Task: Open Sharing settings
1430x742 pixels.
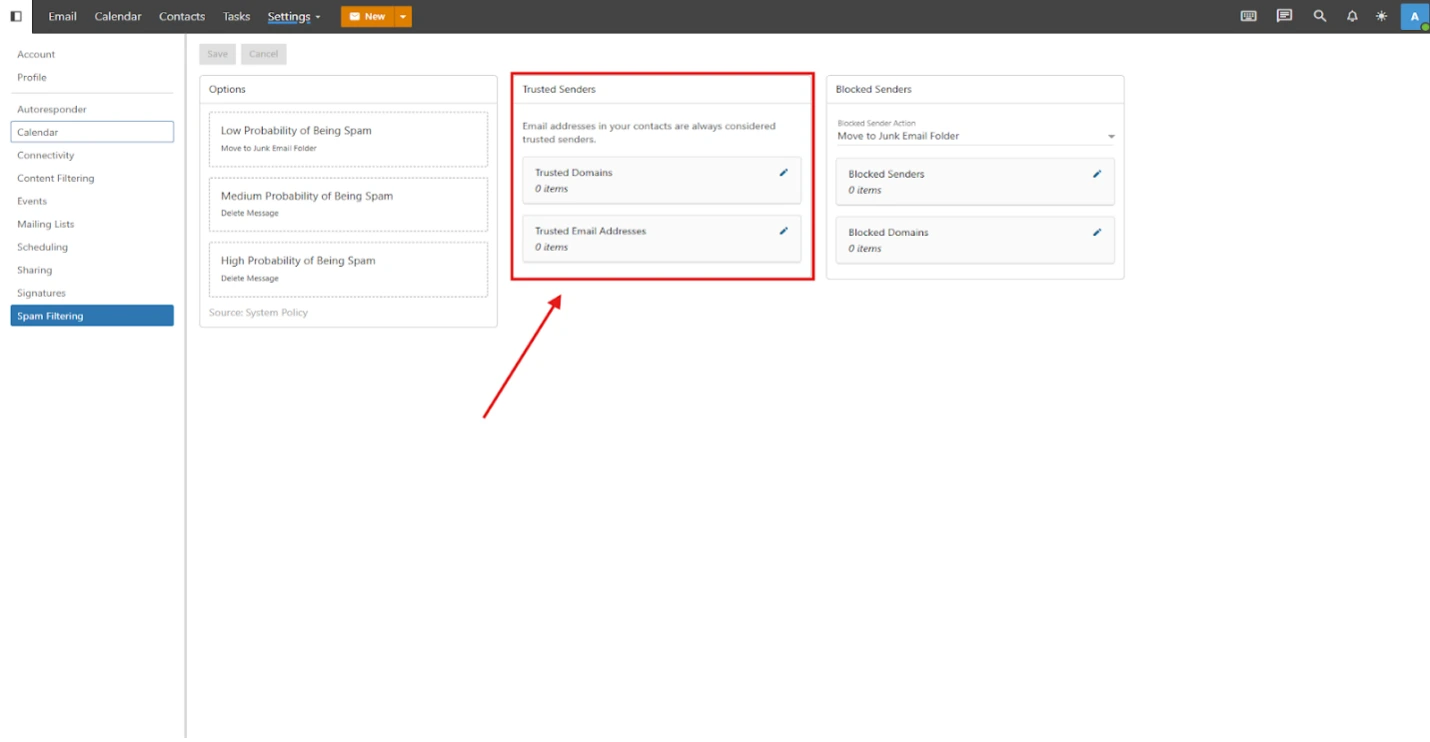Action: point(92,270)
